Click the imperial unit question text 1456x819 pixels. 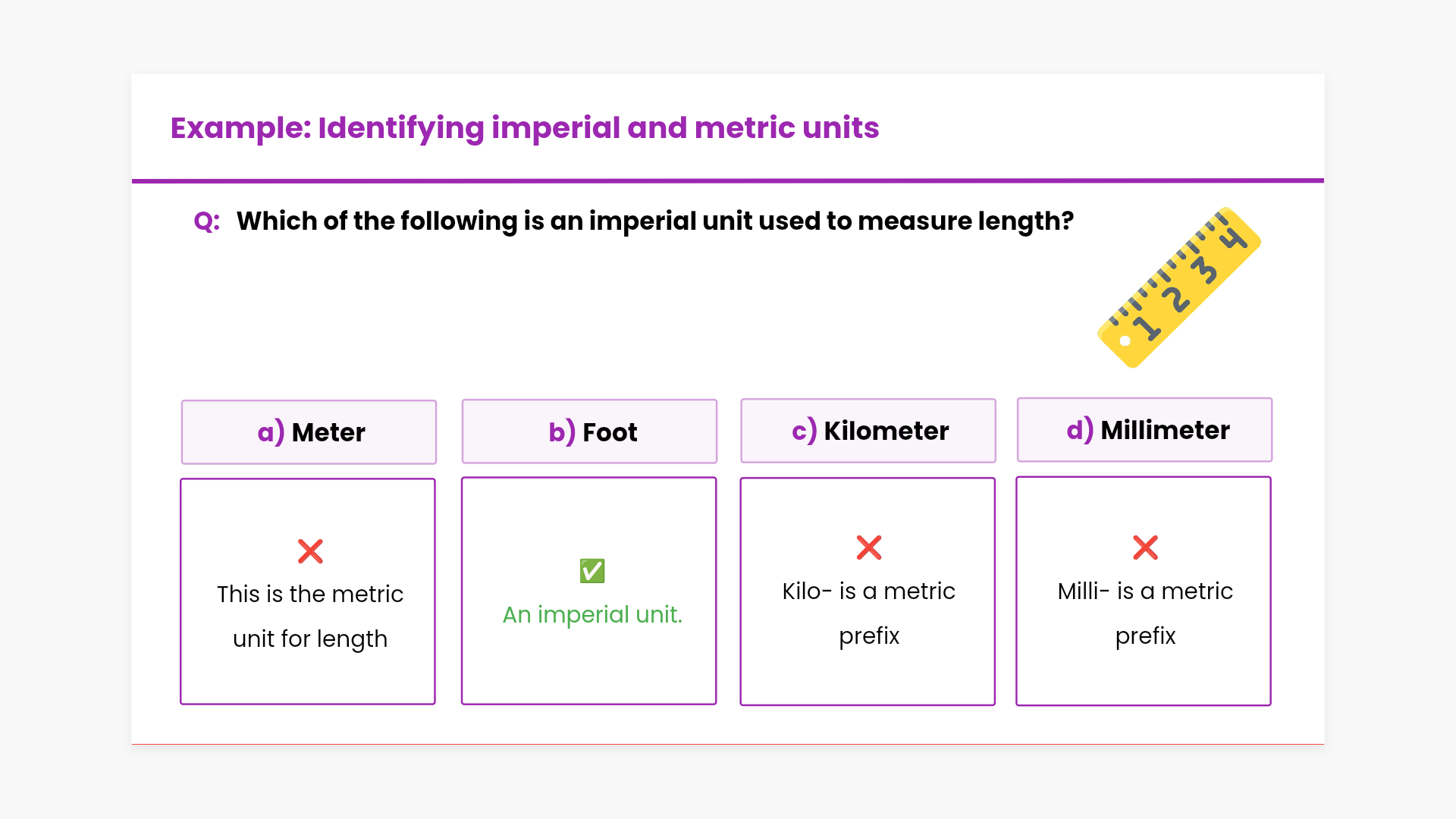click(x=655, y=221)
